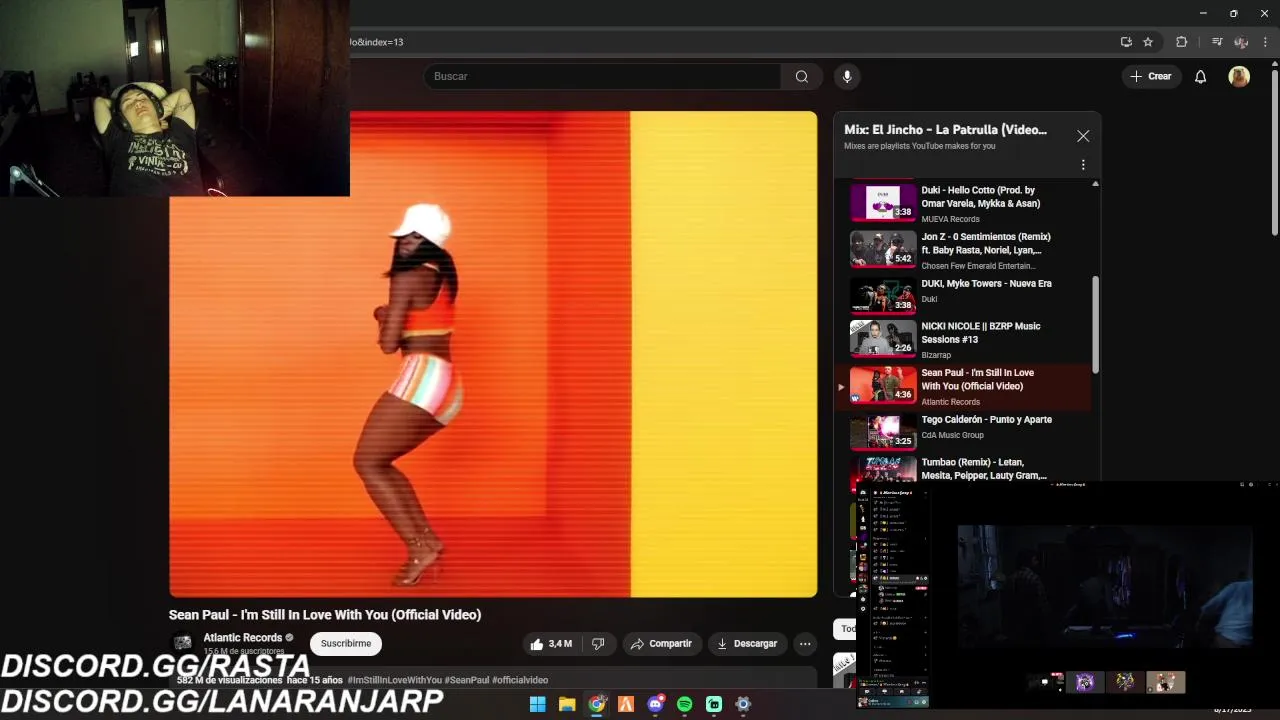Click the Crear create button

click(x=1150, y=77)
